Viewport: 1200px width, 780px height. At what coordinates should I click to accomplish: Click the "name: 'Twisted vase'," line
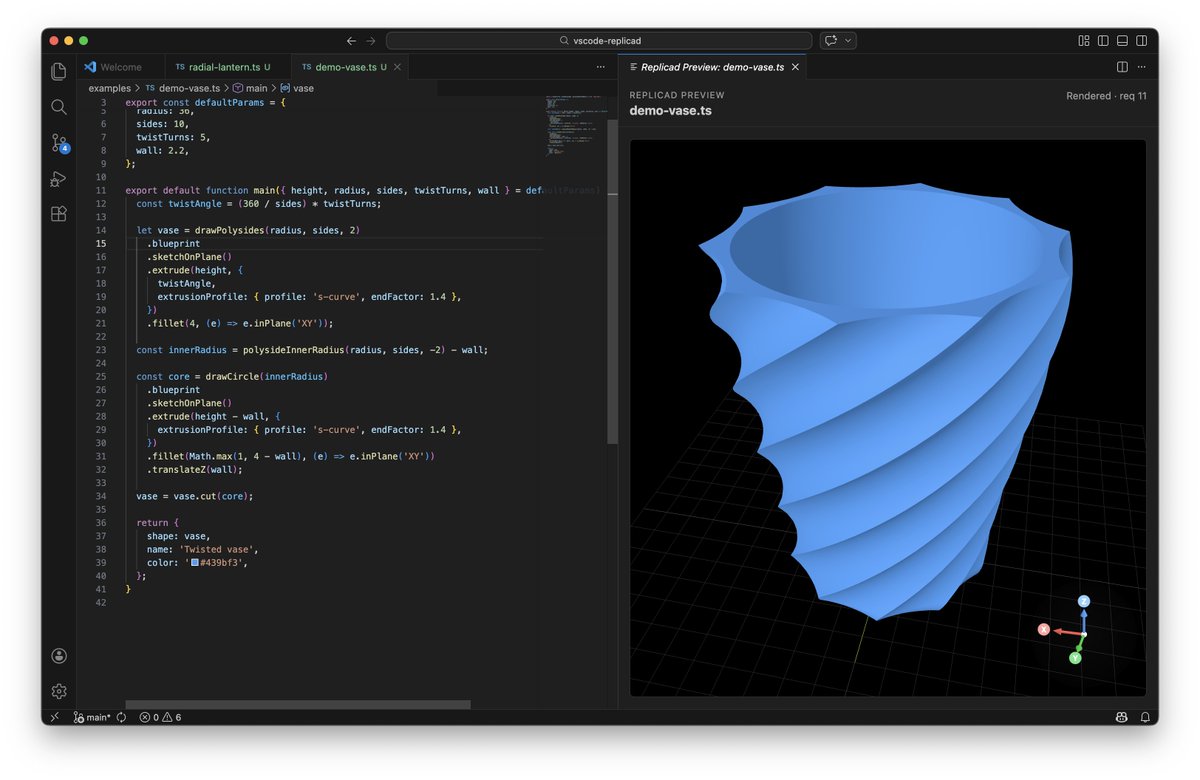203,549
